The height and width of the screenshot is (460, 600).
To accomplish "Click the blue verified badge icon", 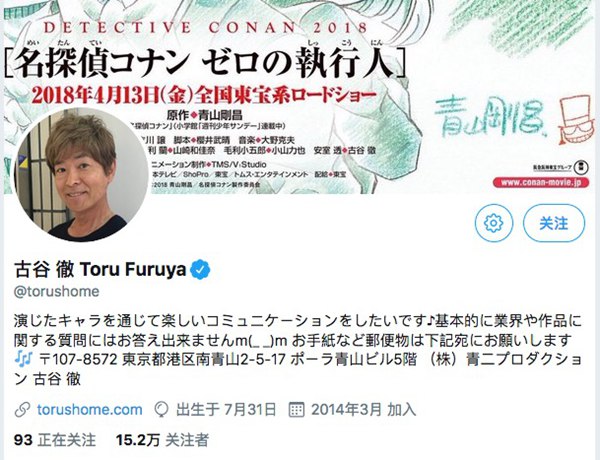I will click(x=200, y=269).
